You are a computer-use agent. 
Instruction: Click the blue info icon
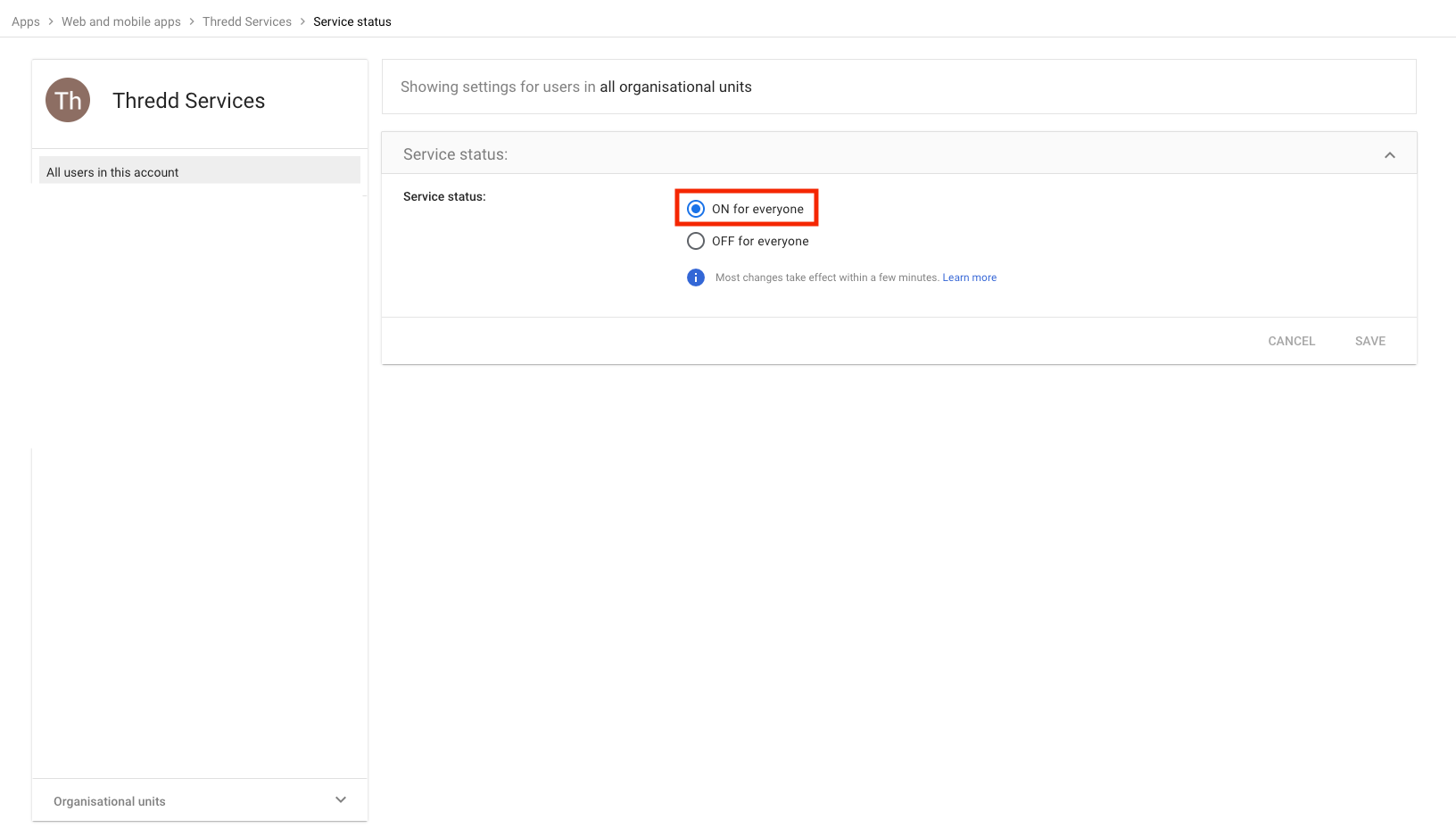tap(696, 277)
